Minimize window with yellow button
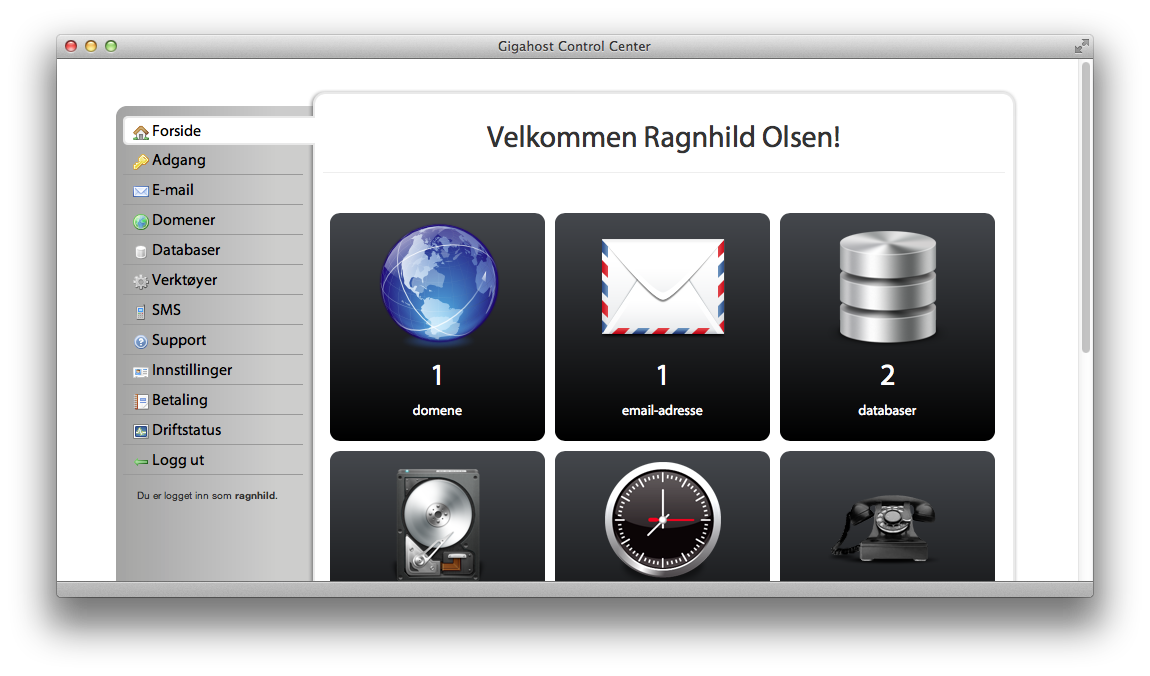Viewport: 1150px width, 676px height. click(x=91, y=46)
